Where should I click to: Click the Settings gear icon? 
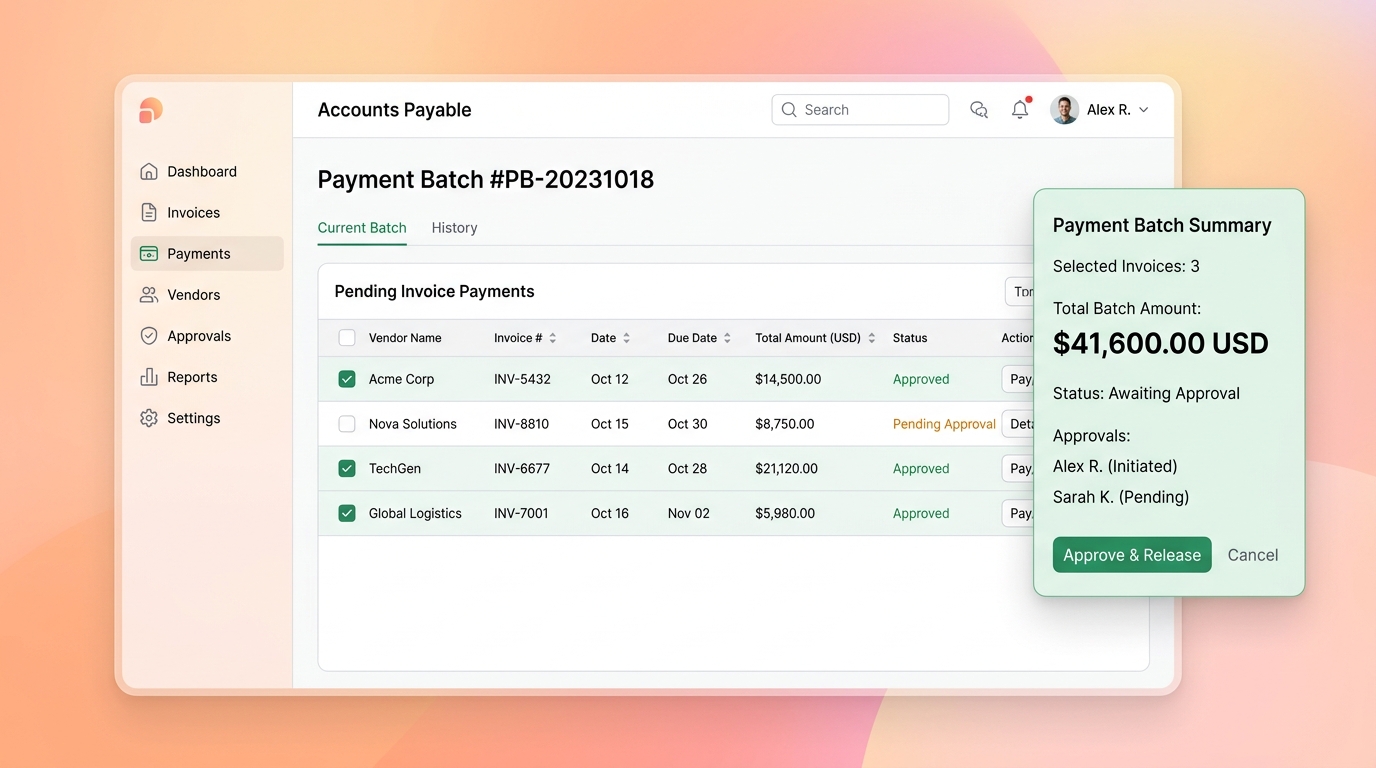pos(149,418)
